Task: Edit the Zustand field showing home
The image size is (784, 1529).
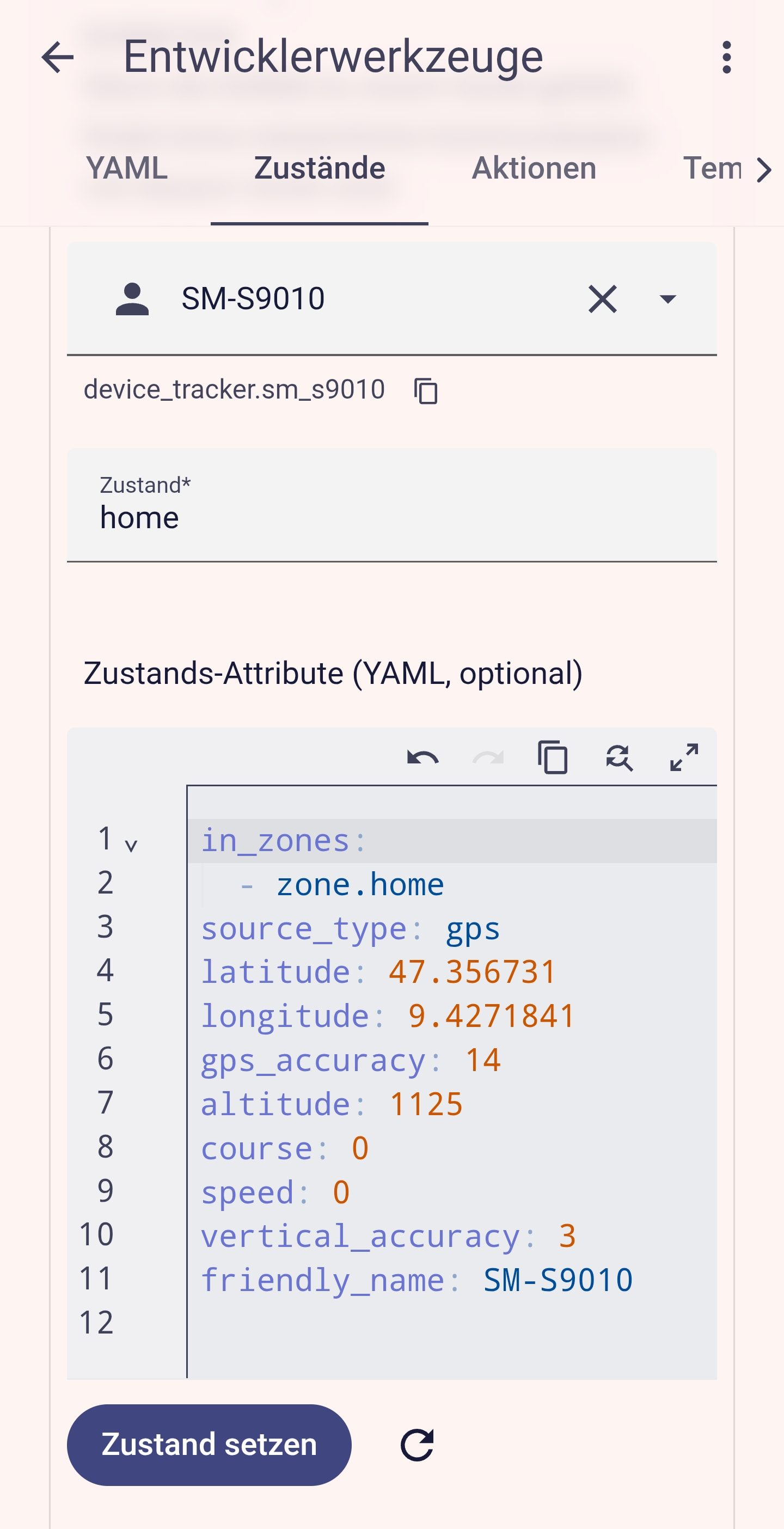Action: pyautogui.click(x=391, y=505)
